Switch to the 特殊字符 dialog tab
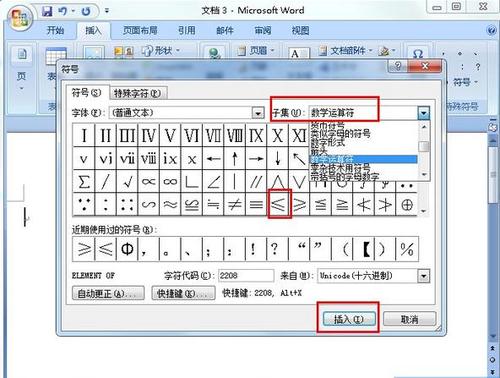The image size is (500, 378). pyautogui.click(x=138, y=93)
